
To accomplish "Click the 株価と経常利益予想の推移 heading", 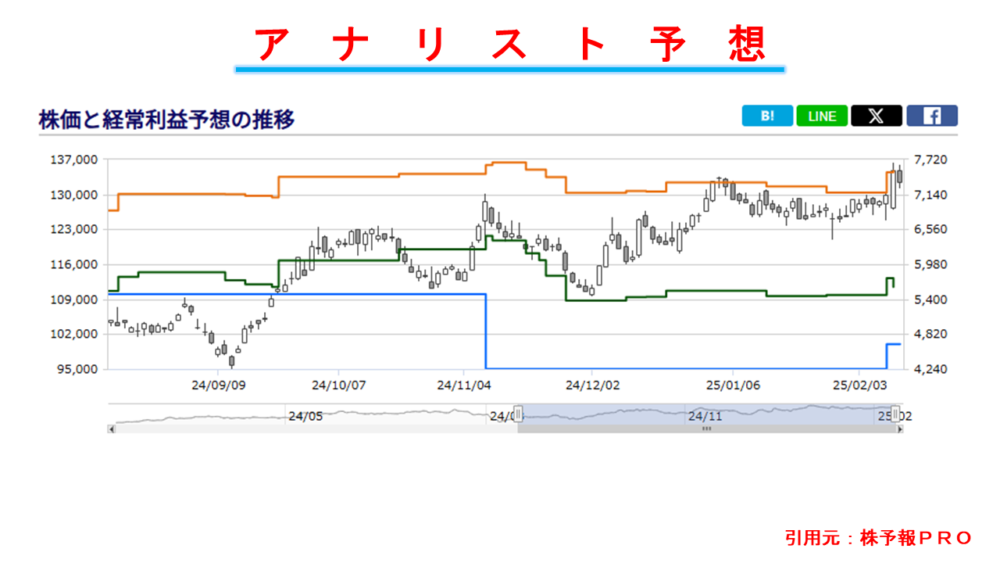I will click(166, 119).
